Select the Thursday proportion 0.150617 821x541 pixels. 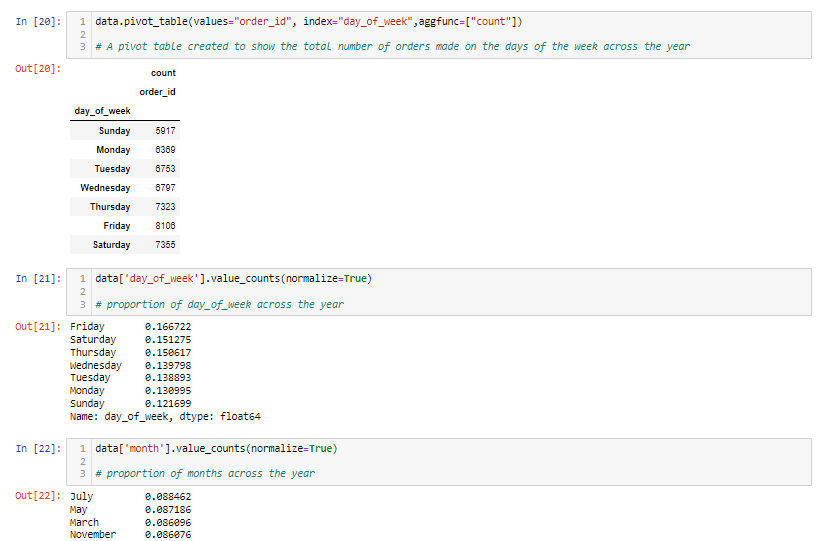coord(168,352)
